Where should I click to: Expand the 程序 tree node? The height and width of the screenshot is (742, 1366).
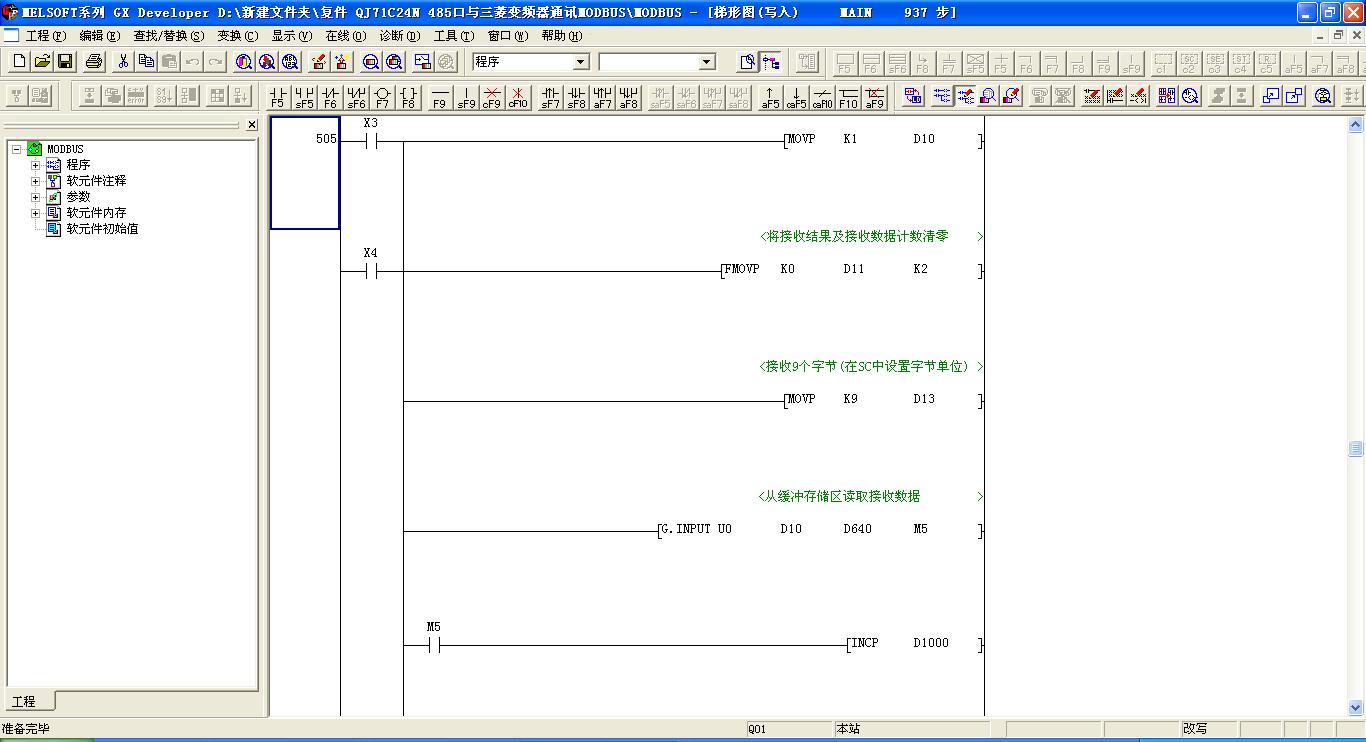point(36,165)
